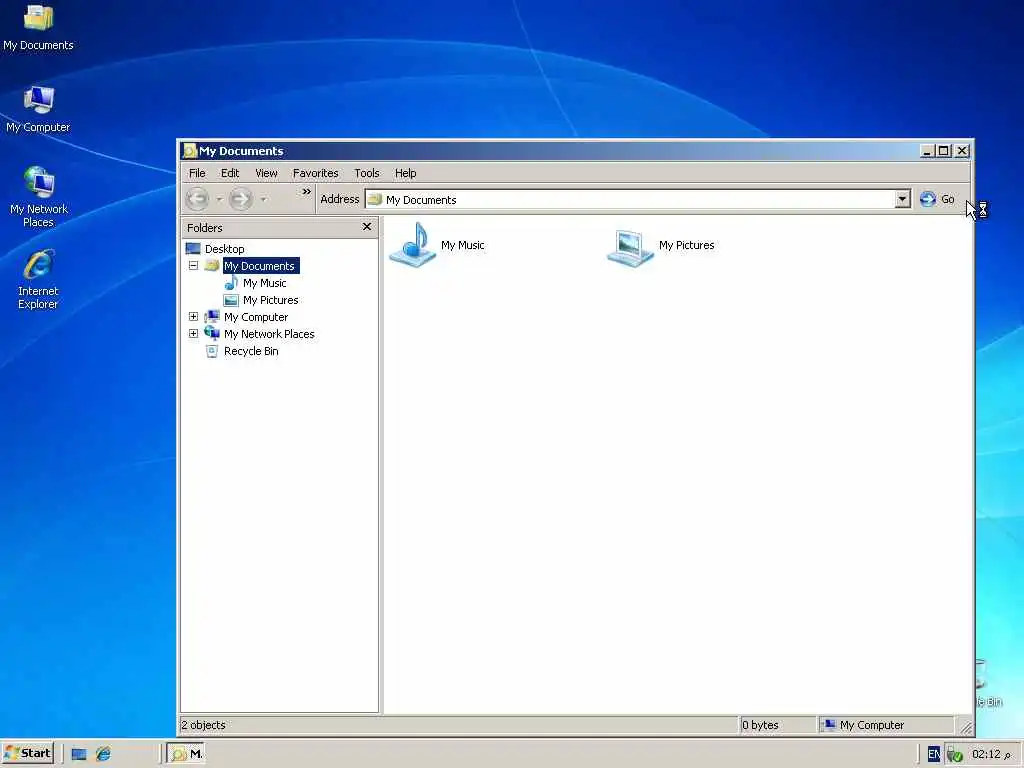Click Show Desktop quick launch icon
The height and width of the screenshot is (768, 1024).
79,754
